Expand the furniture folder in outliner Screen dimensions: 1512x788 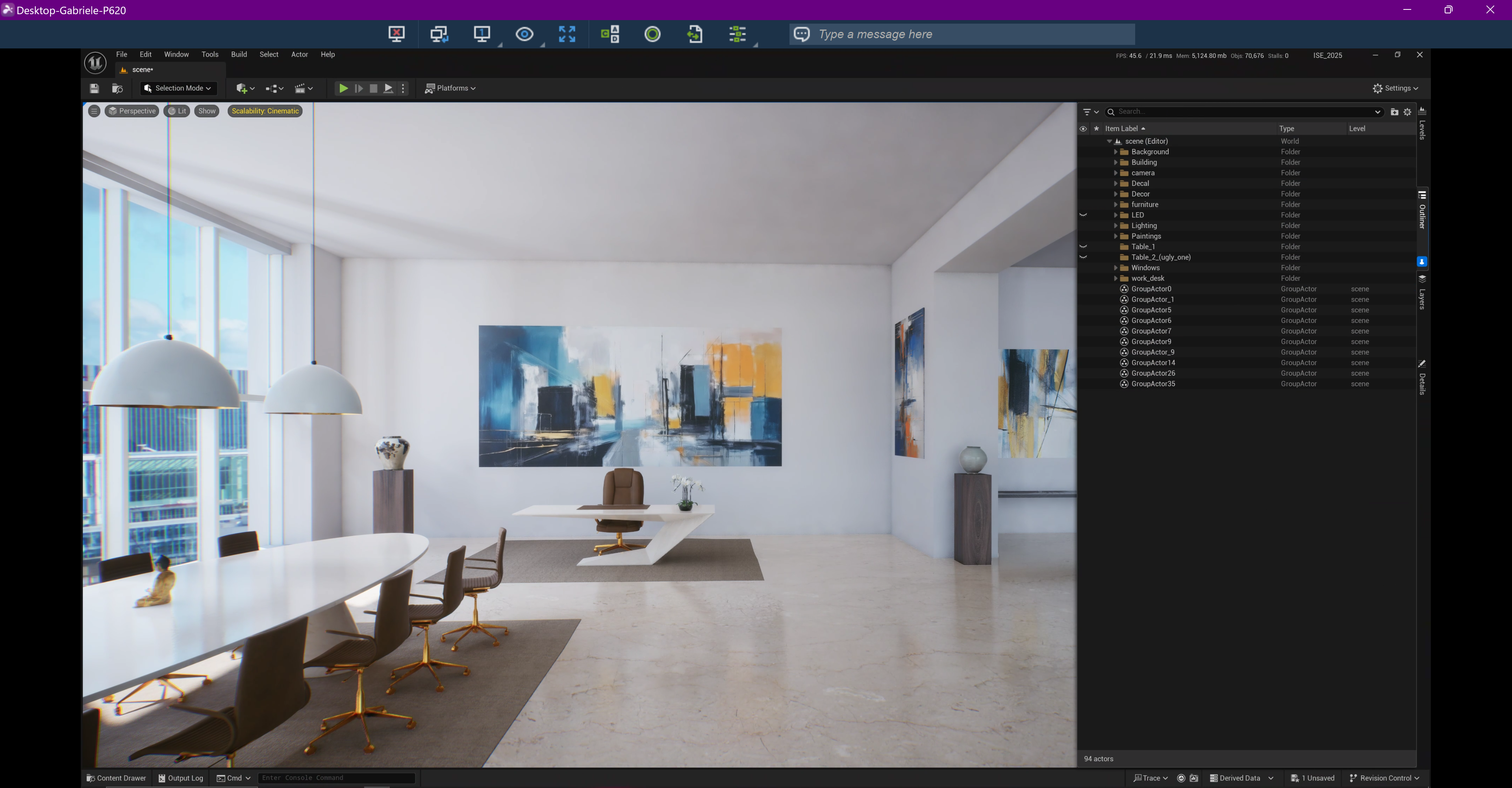coord(1116,204)
